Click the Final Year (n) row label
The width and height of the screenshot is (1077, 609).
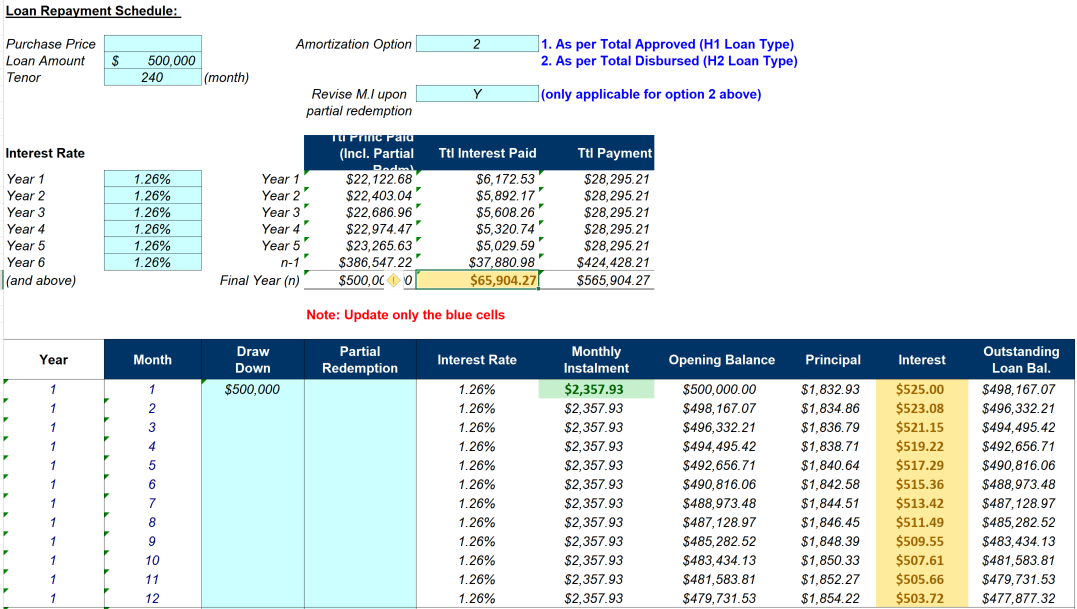click(260, 280)
